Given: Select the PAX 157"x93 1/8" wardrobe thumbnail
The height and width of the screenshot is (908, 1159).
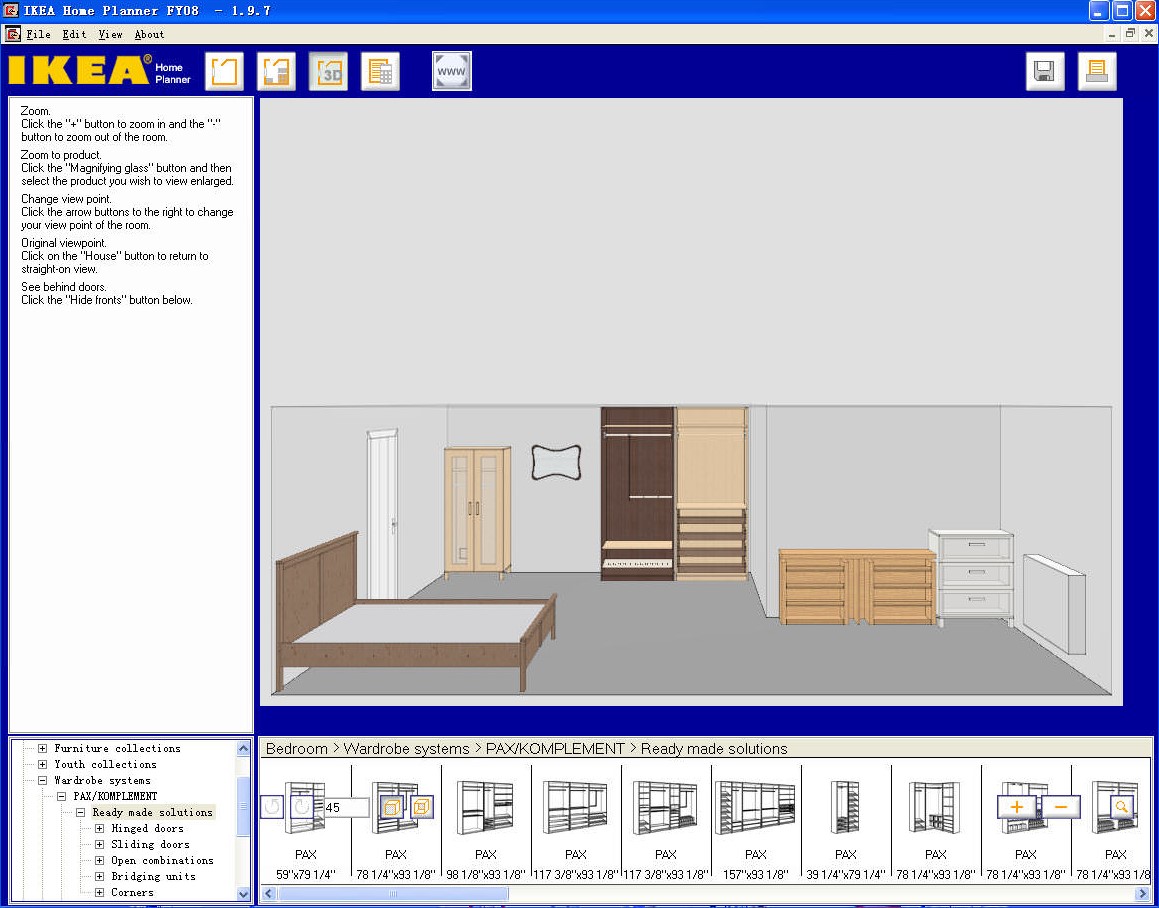Looking at the screenshot, I should (x=756, y=808).
